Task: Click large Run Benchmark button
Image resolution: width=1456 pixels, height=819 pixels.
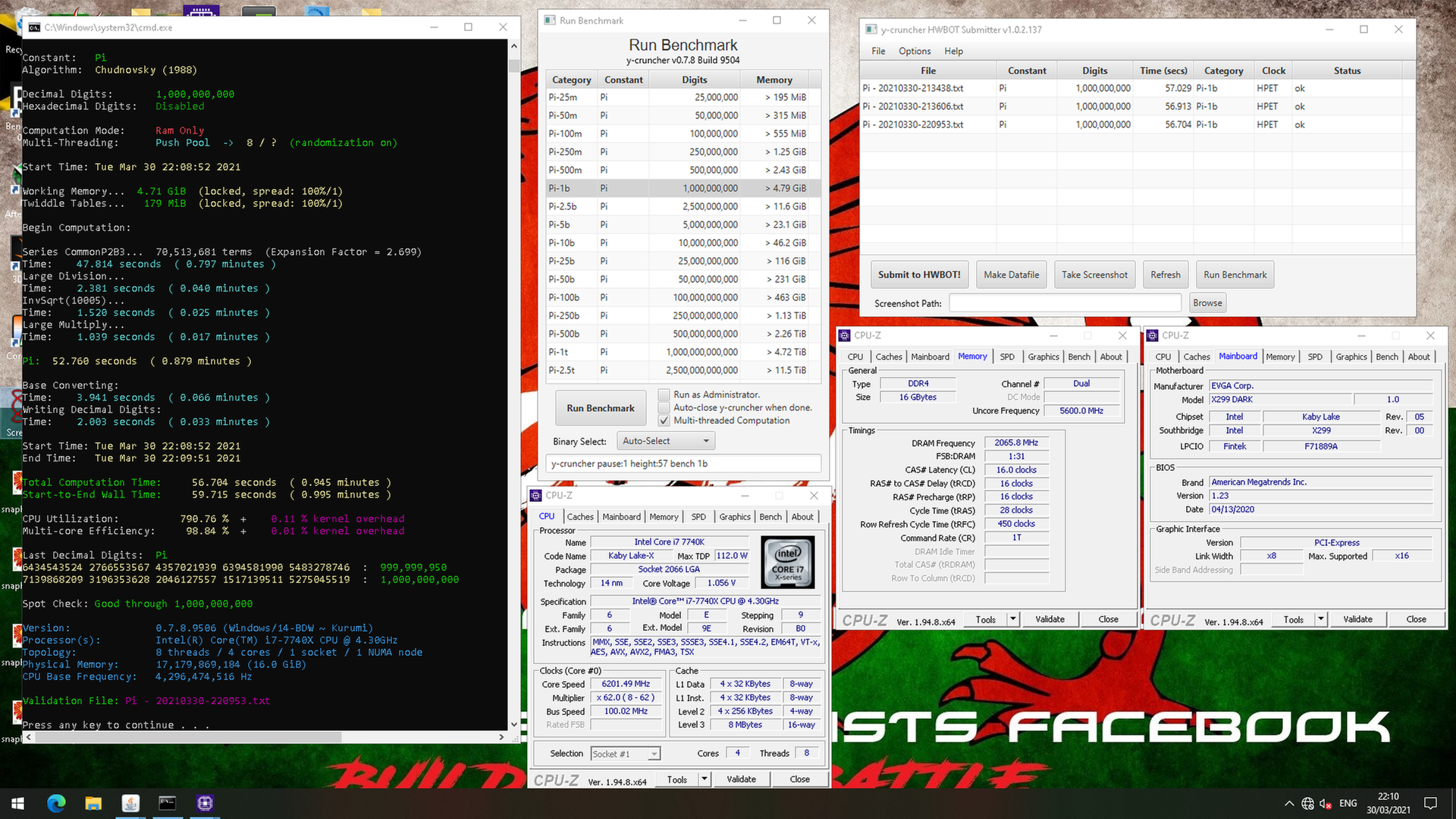Action: point(601,409)
